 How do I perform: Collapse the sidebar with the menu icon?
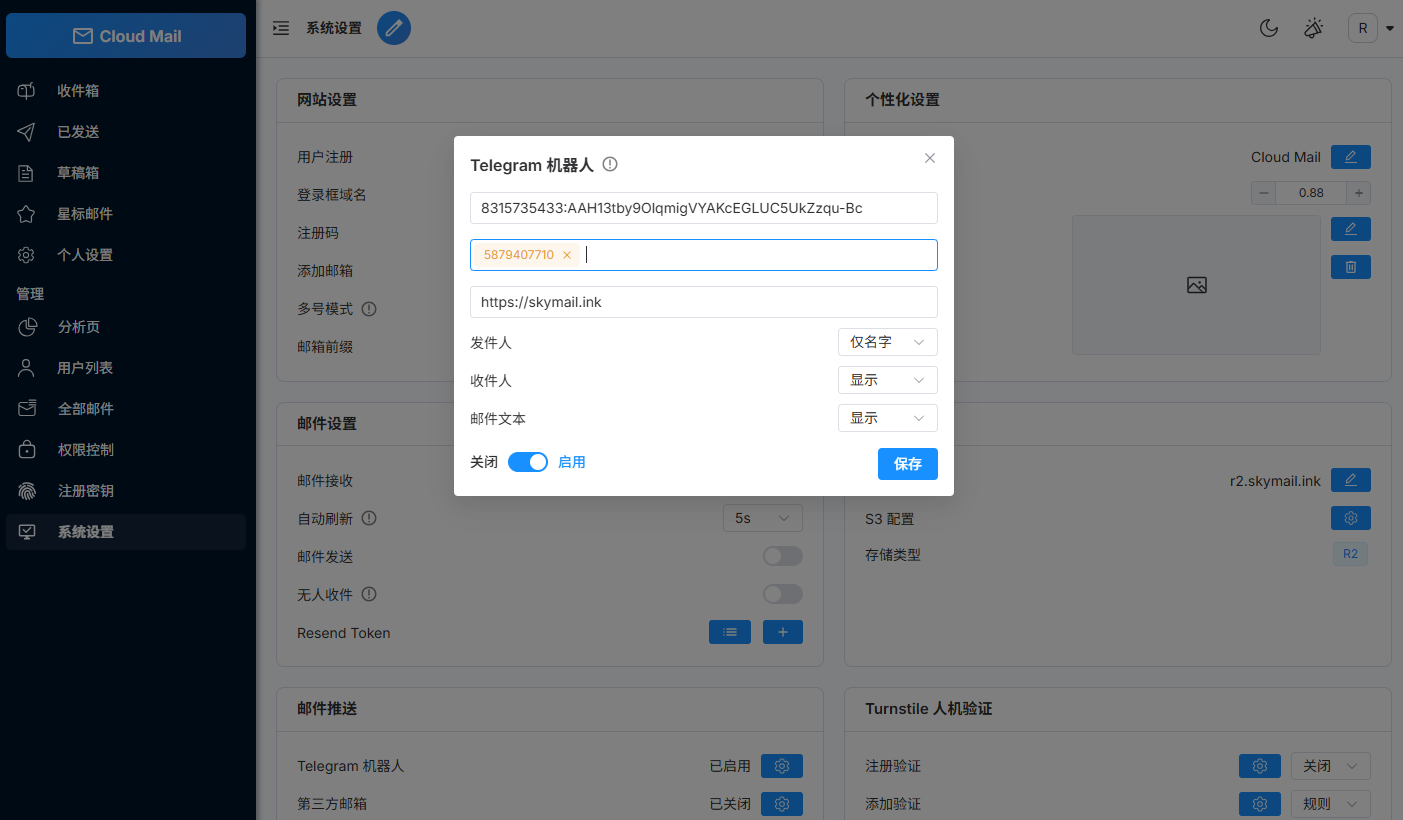coord(281,28)
